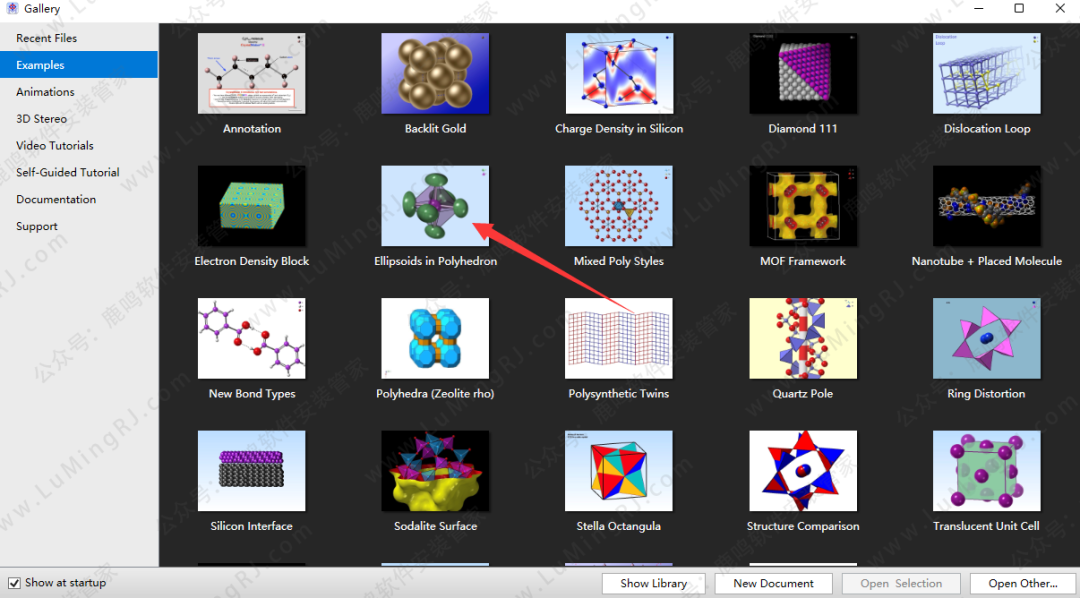Pick the Sodalite Surface example
1080x598 pixels.
pyautogui.click(x=435, y=471)
